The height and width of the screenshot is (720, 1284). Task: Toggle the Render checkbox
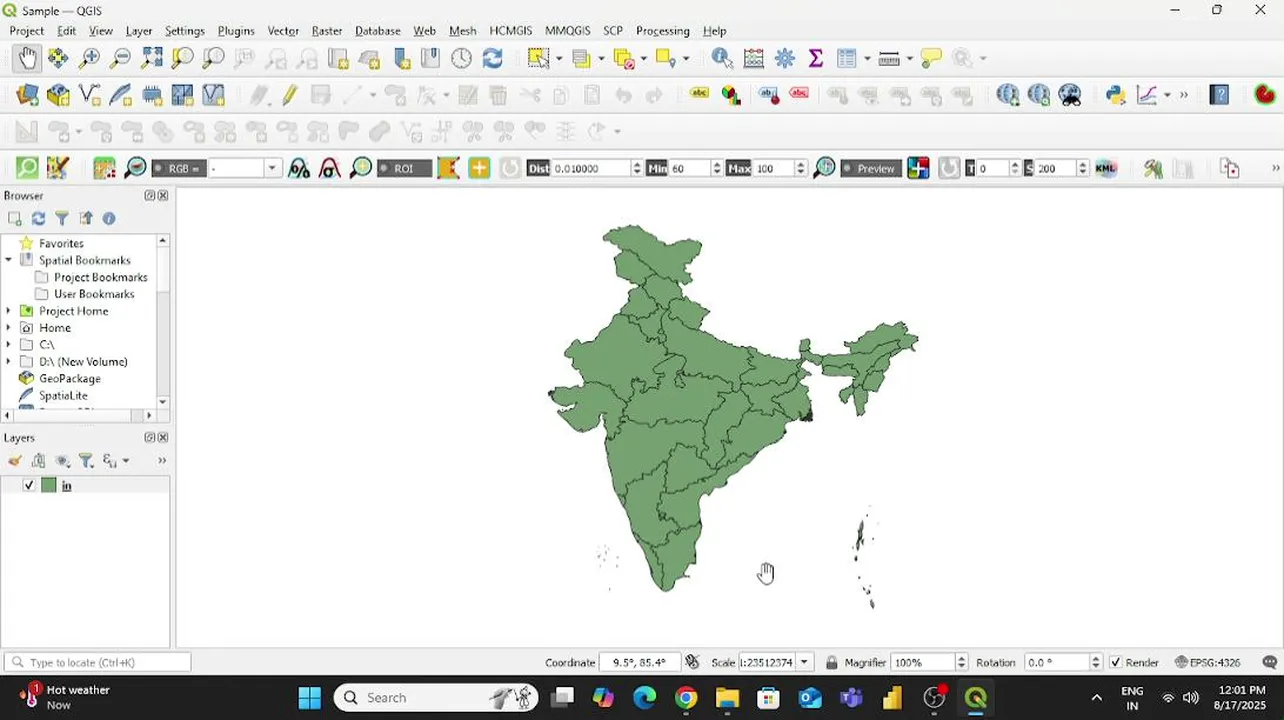[1115, 662]
